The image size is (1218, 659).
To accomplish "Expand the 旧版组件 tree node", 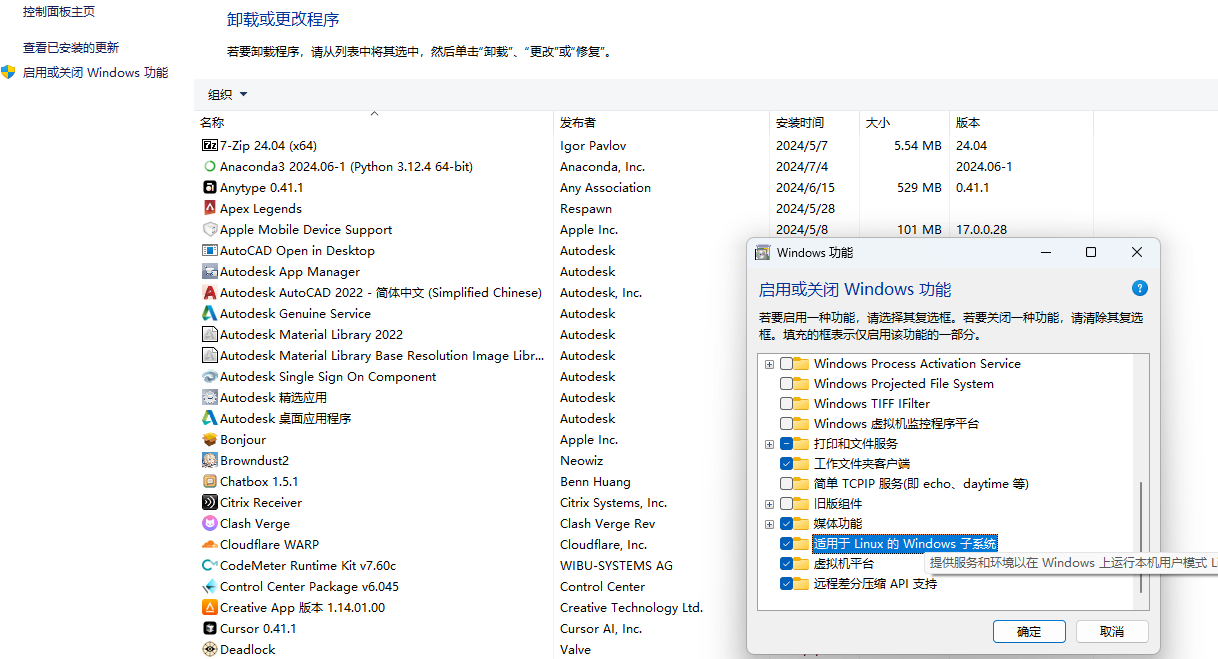I will pos(769,504).
